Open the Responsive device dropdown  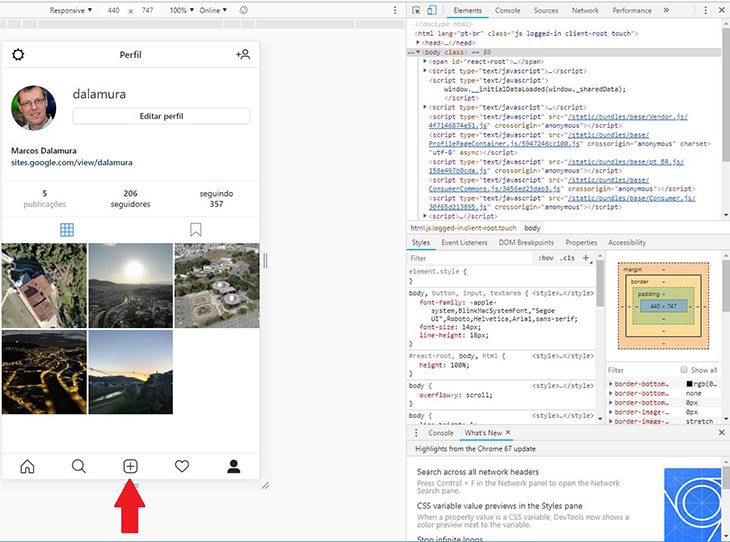(x=71, y=10)
